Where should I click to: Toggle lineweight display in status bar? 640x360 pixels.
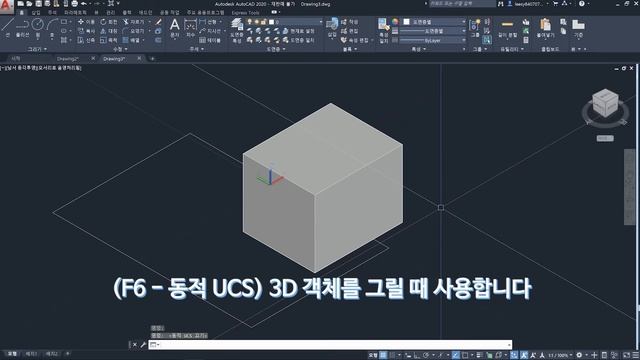tap(479, 355)
